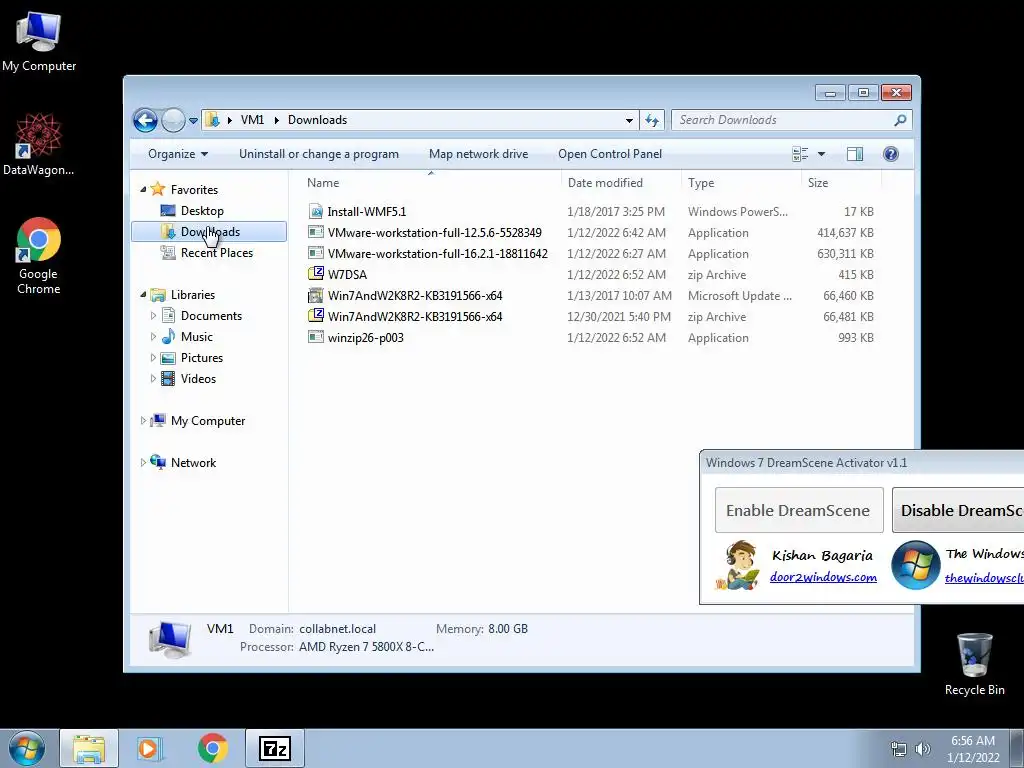Expand the Pictures library

coord(153,358)
